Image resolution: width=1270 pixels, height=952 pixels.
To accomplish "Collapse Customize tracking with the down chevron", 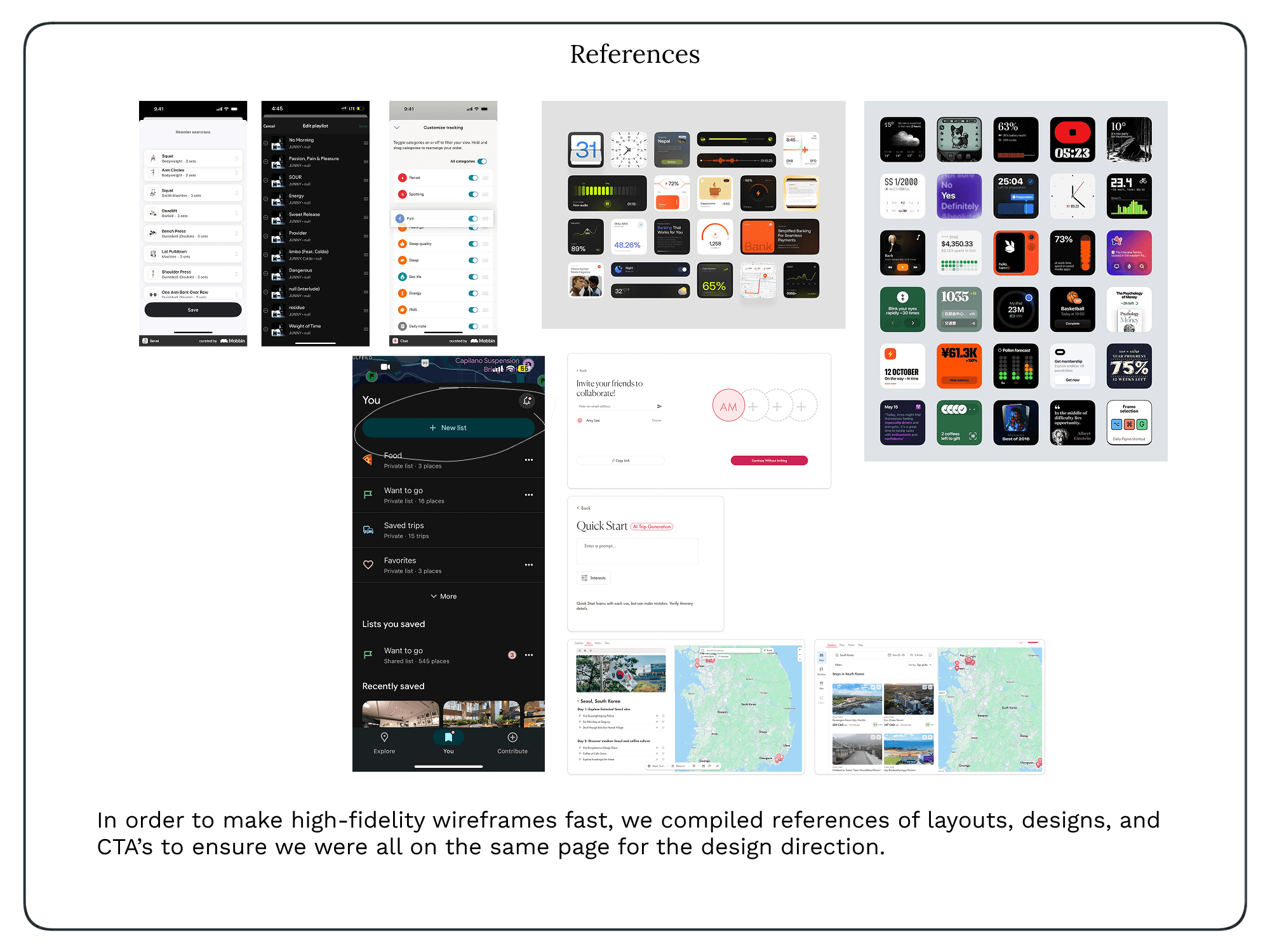I will (x=397, y=128).
